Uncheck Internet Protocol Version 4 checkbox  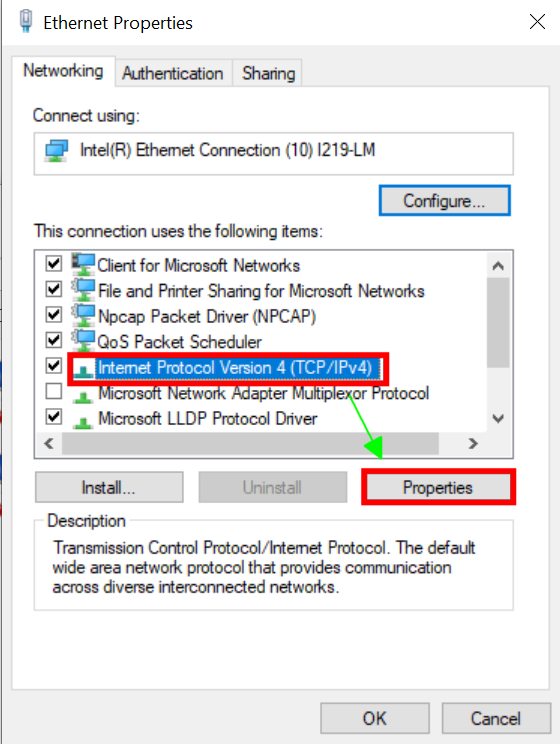(54, 365)
